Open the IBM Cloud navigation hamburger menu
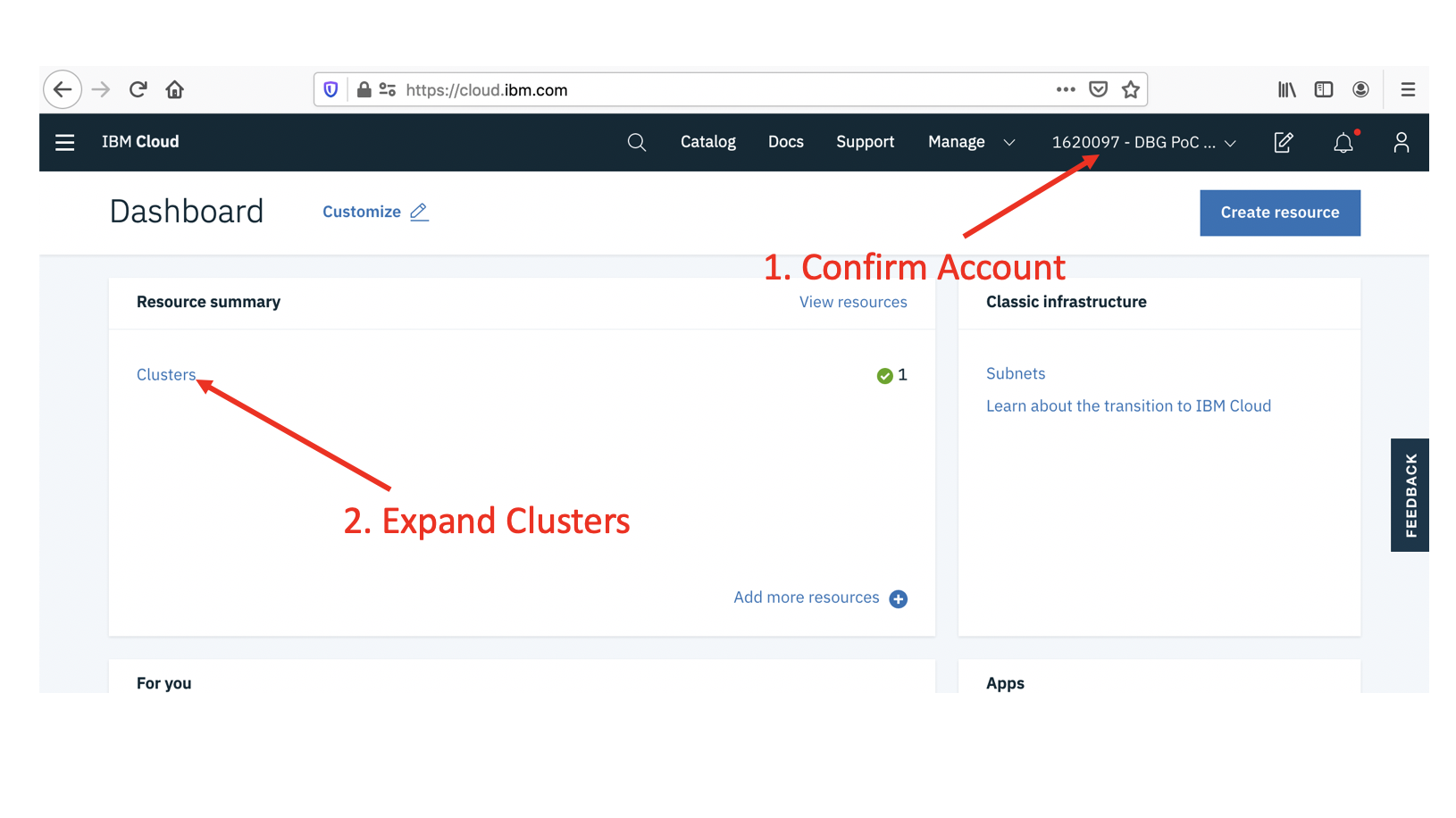1456x818 pixels. (x=65, y=142)
